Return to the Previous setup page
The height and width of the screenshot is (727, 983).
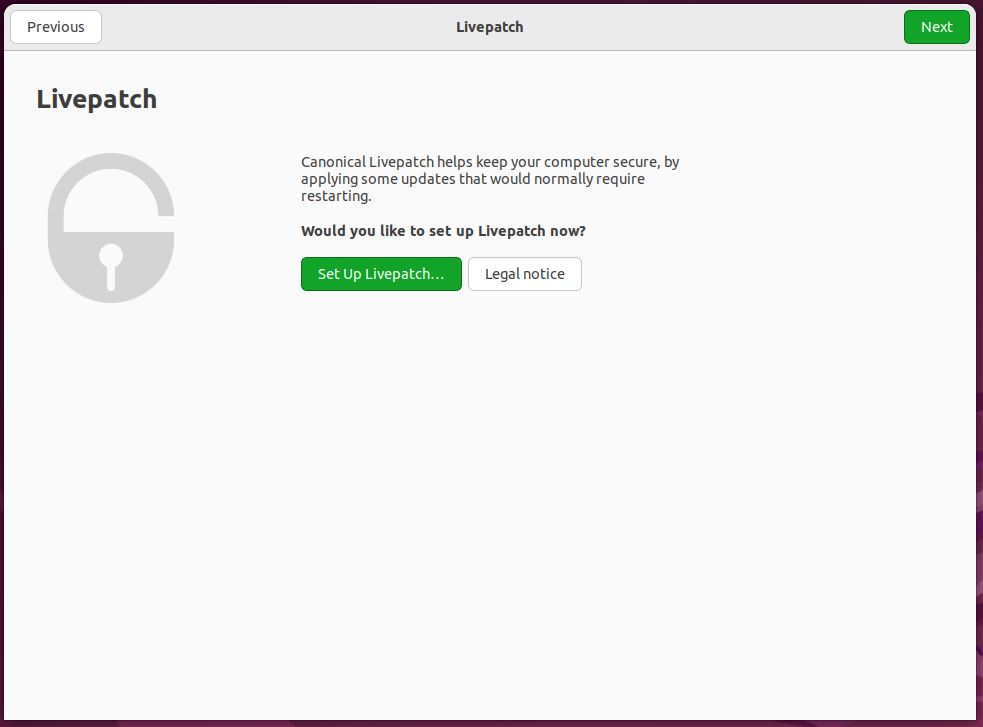[56, 27]
